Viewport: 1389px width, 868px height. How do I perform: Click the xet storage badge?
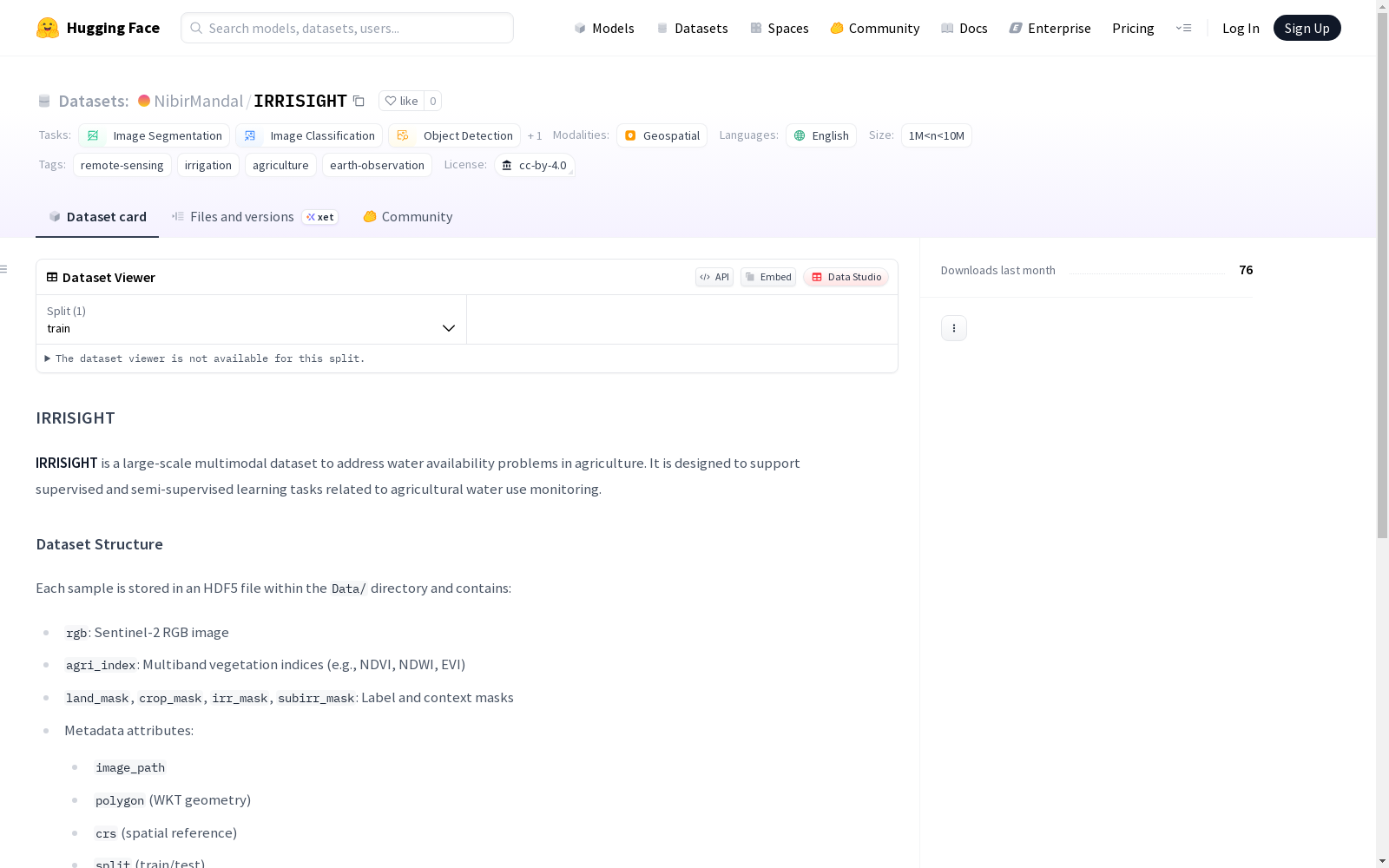click(320, 217)
